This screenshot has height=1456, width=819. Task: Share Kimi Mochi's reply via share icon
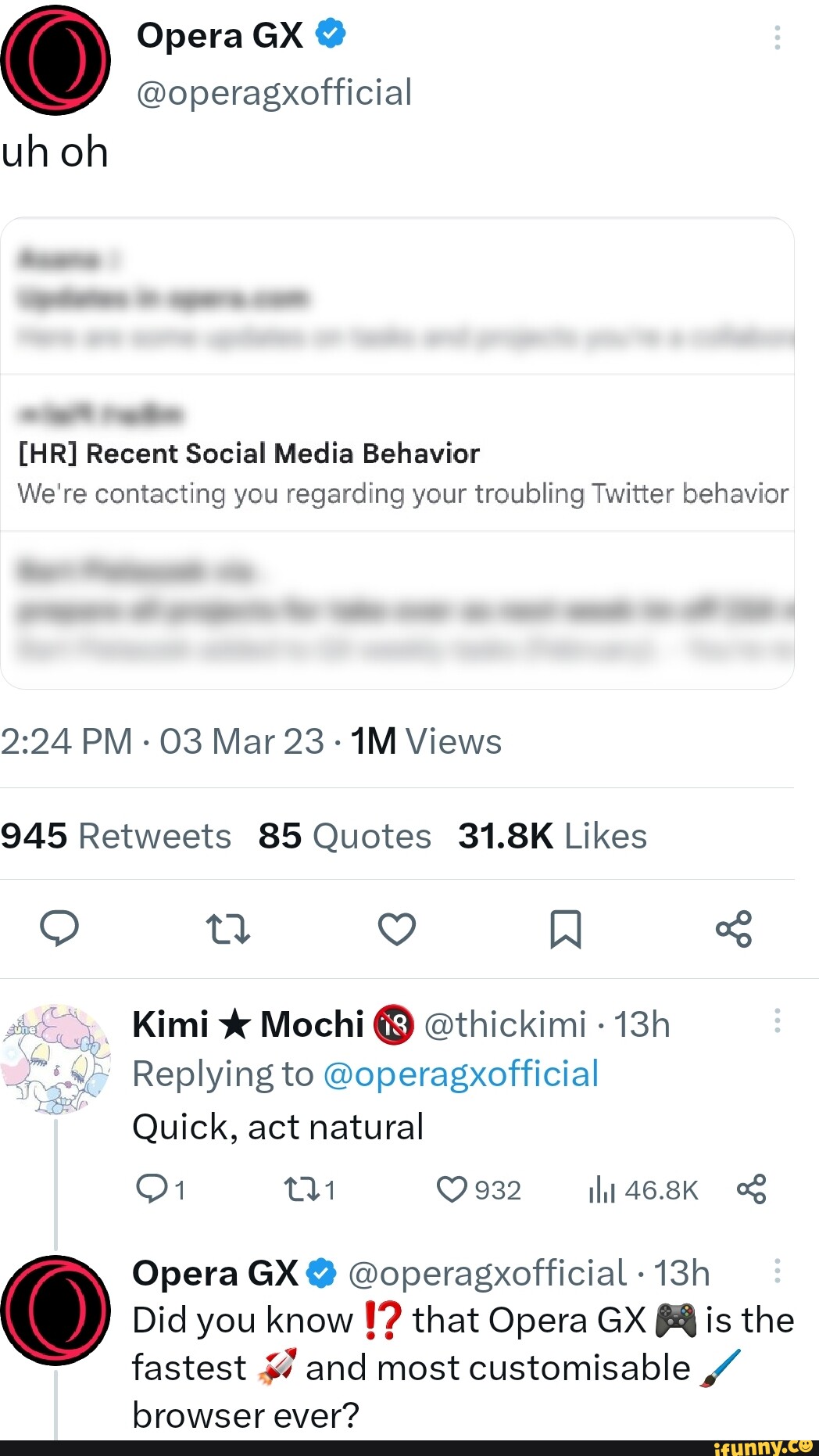tap(751, 1189)
